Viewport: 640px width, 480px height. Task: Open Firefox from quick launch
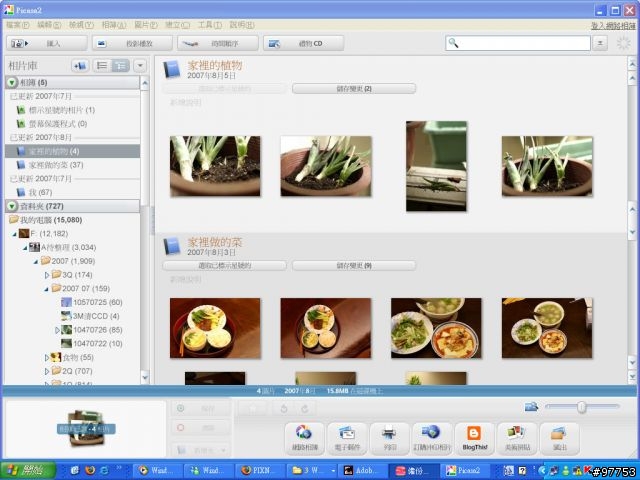pyautogui.click(x=90, y=470)
